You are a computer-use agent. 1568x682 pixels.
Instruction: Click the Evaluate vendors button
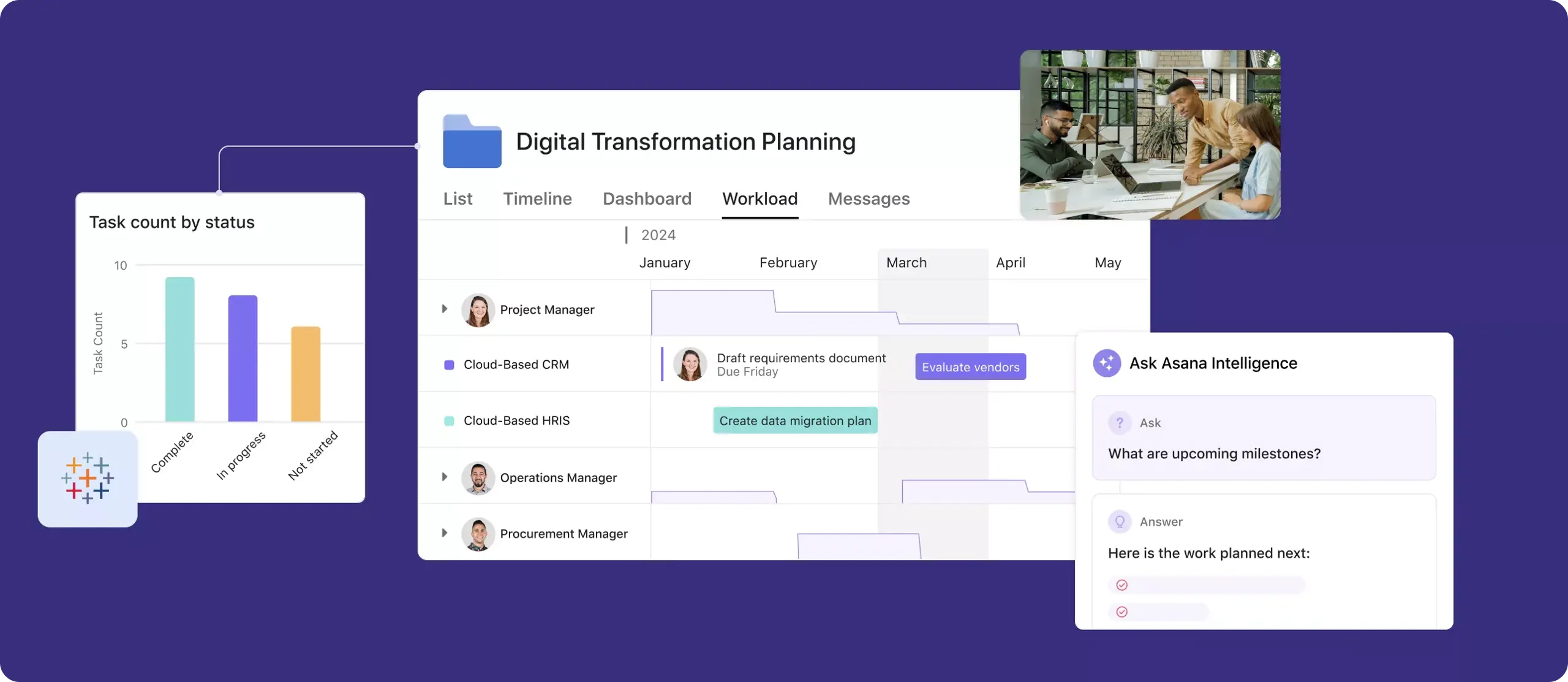969,366
